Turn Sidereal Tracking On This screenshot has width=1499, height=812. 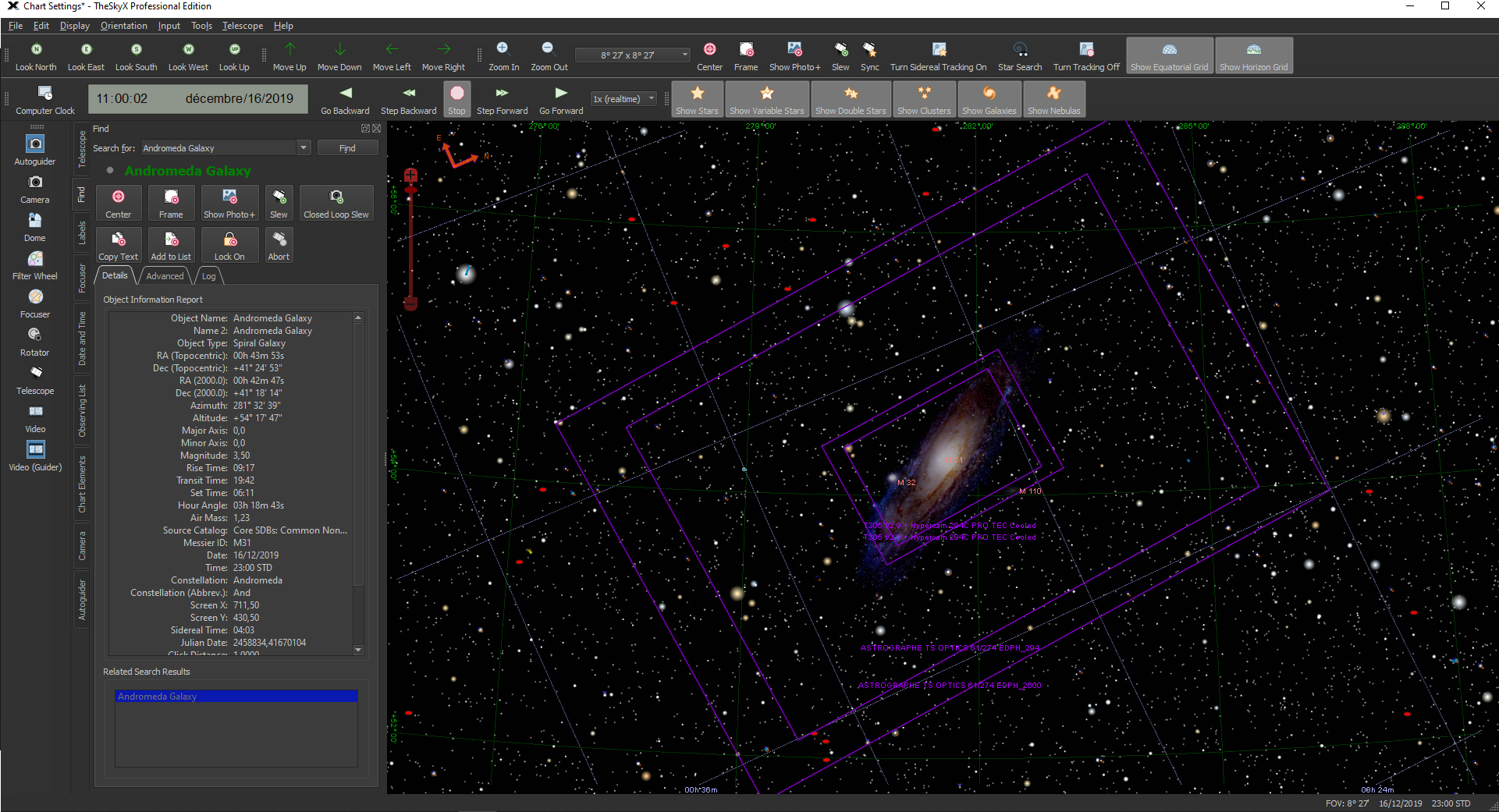tap(938, 56)
